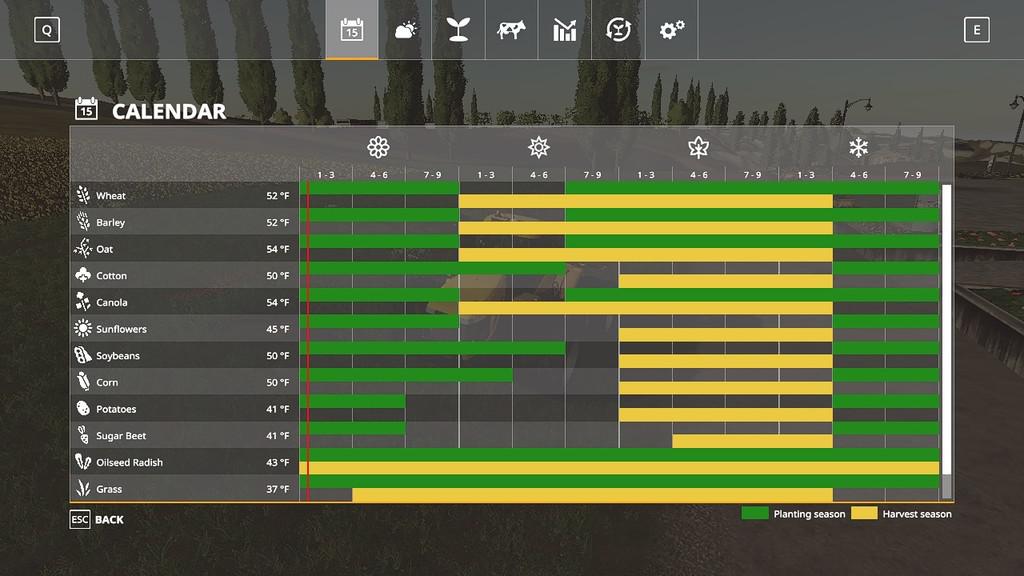Open the finances exchange tab
The width and height of the screenshot is (1024, 576).
pyautogui.click(x=618, y=30)
